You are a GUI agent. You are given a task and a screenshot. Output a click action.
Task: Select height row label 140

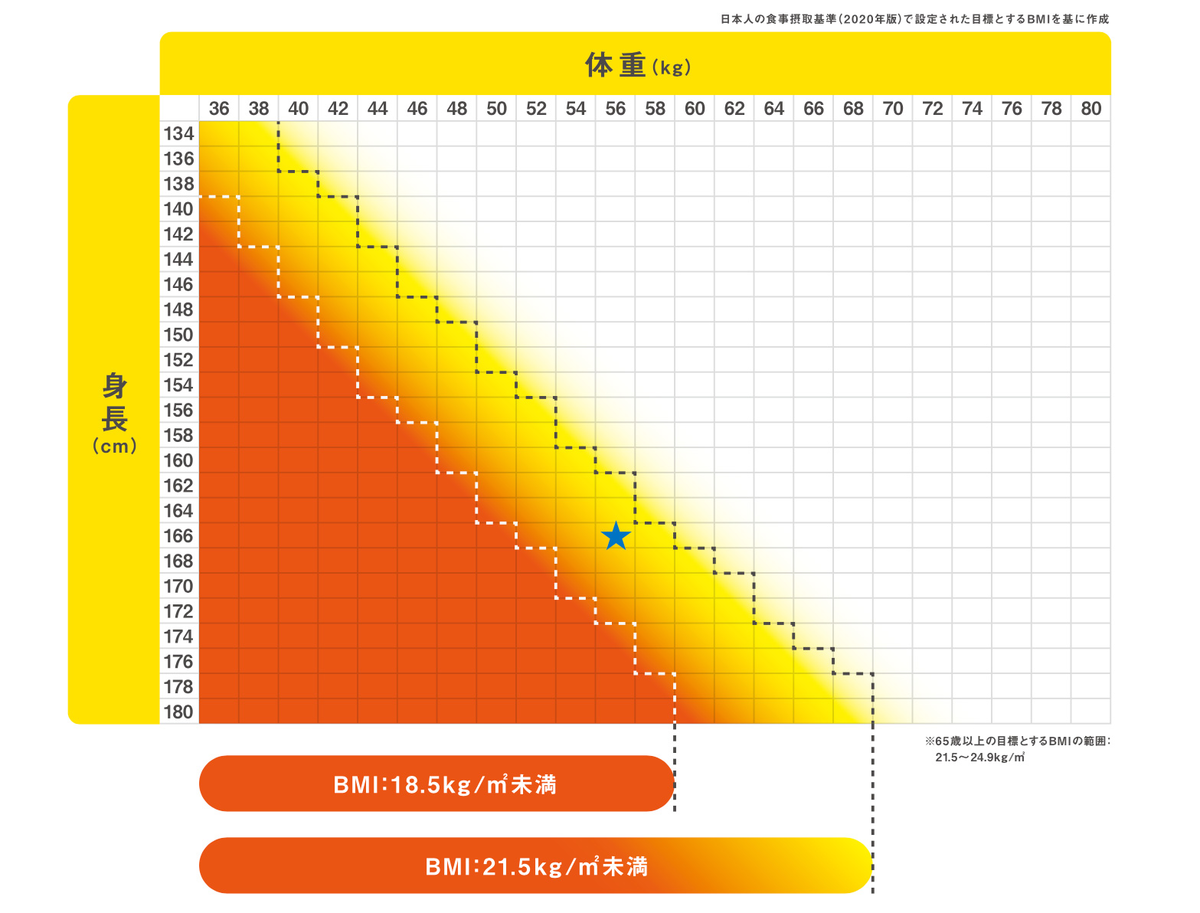click(179, 209)
